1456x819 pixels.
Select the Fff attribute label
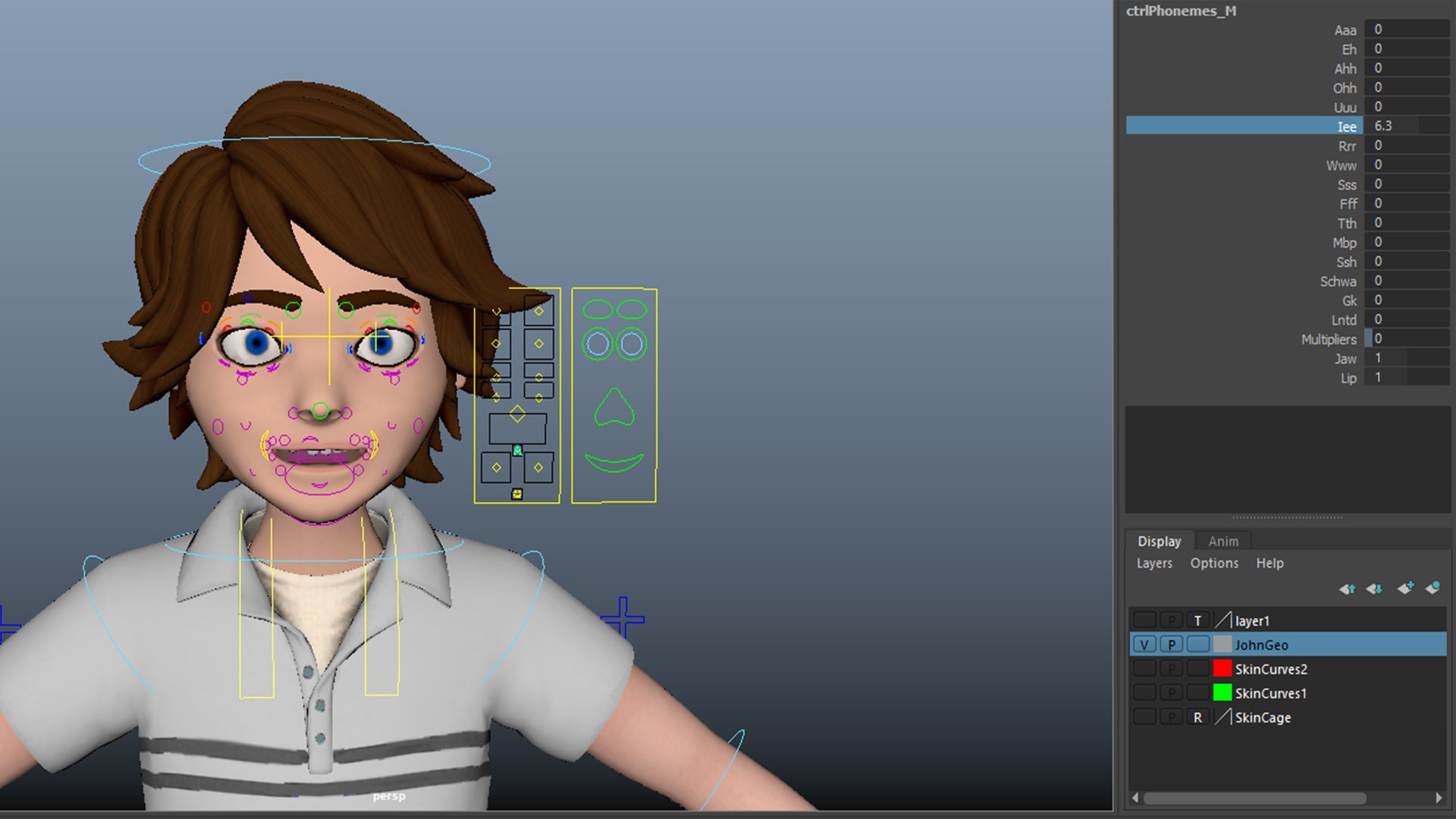(x=1348, y=204)
